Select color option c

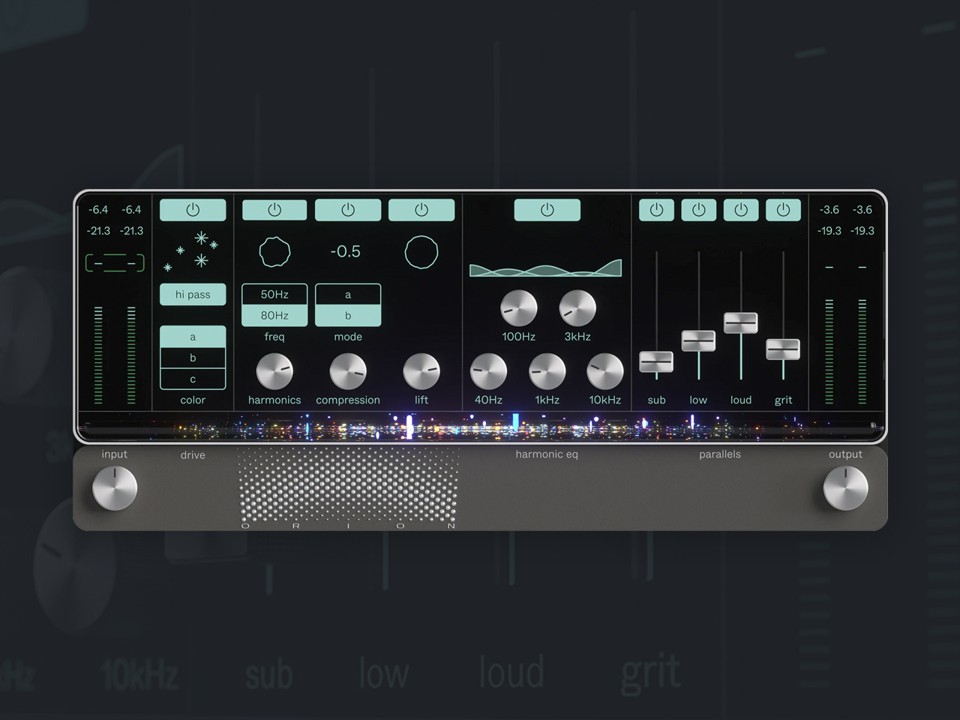[193, 379]
